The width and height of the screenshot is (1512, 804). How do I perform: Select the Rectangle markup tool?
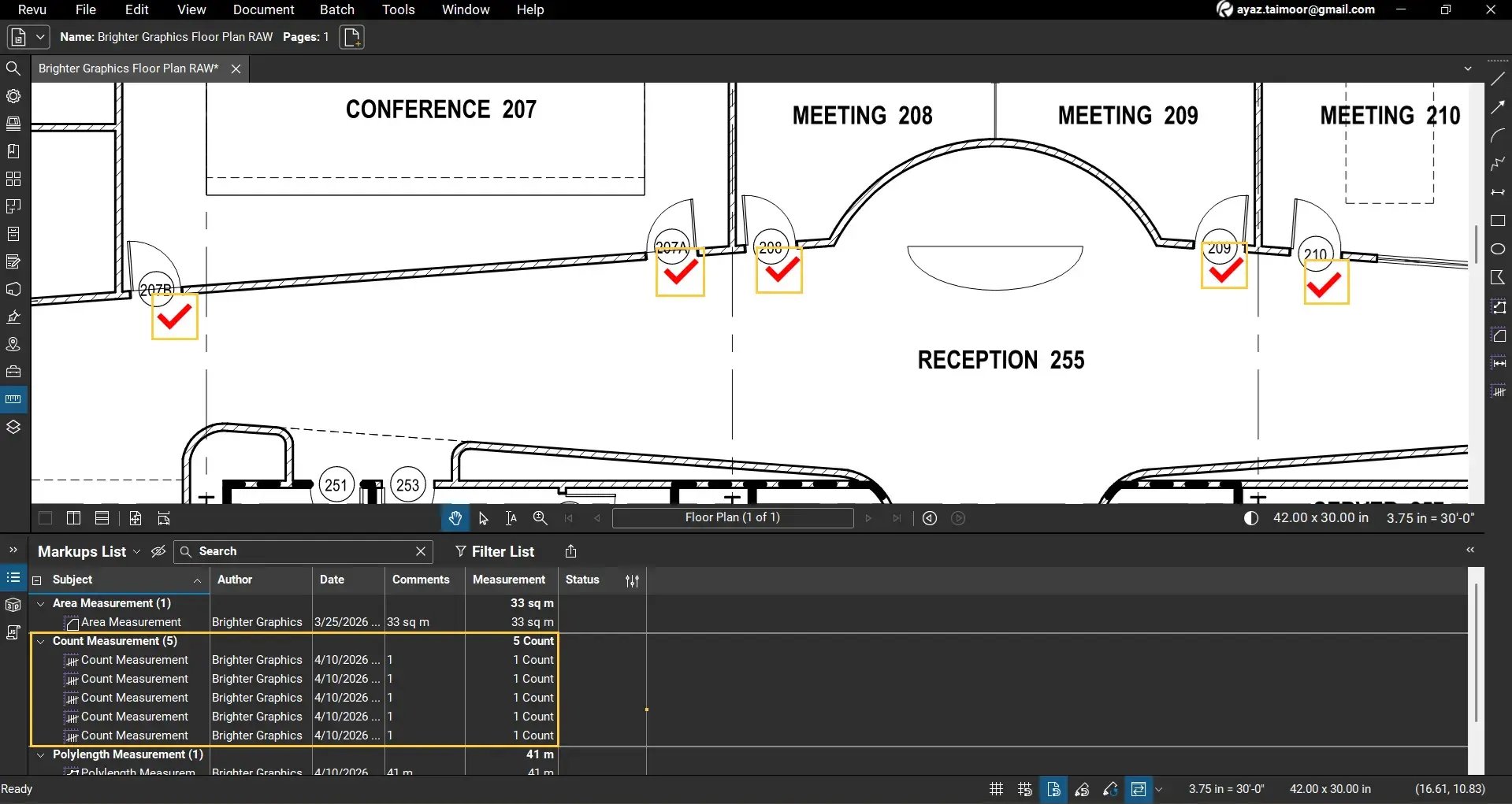(x=1498, y=221)
